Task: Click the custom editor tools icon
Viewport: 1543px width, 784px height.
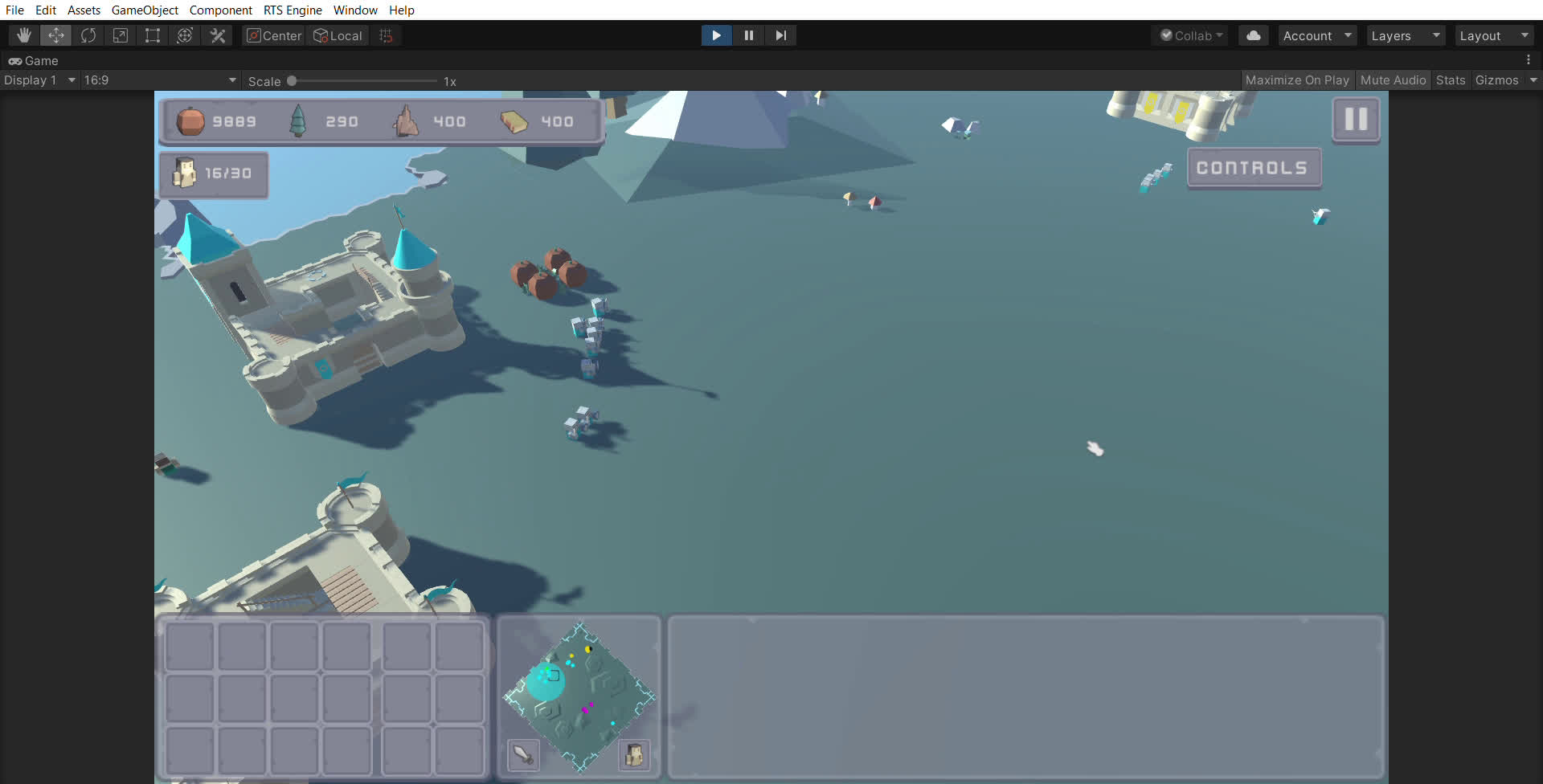Action: [218, 35]
